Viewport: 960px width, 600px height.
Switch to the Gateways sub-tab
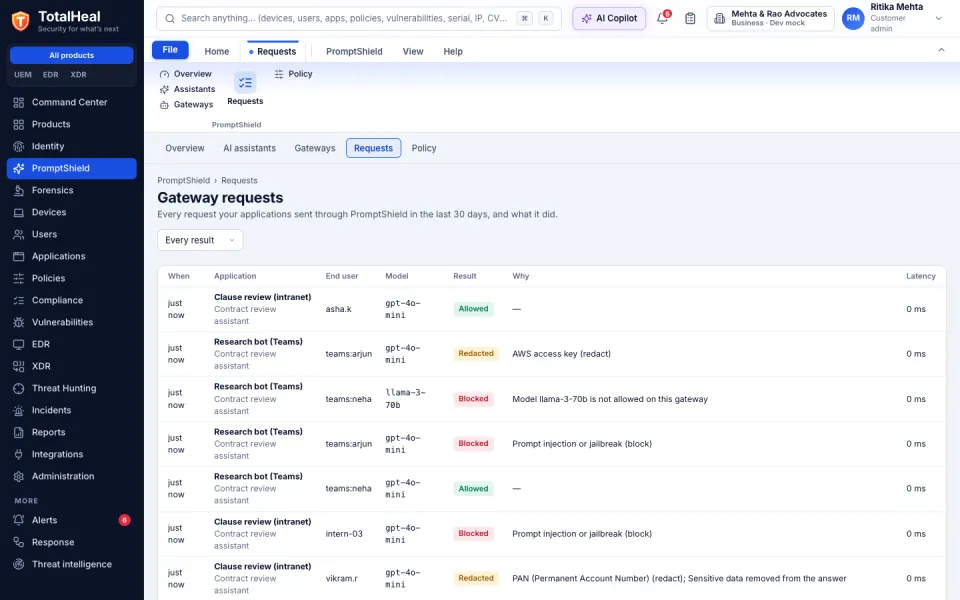(315, 148)
